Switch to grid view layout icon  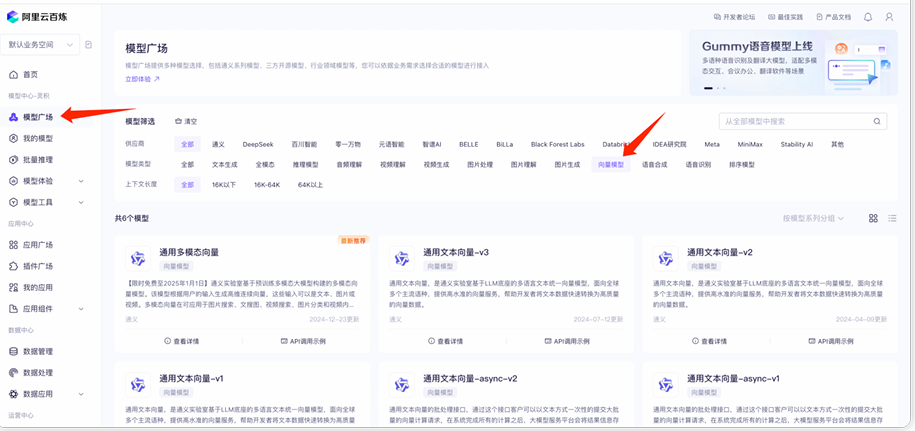(873, 218)
